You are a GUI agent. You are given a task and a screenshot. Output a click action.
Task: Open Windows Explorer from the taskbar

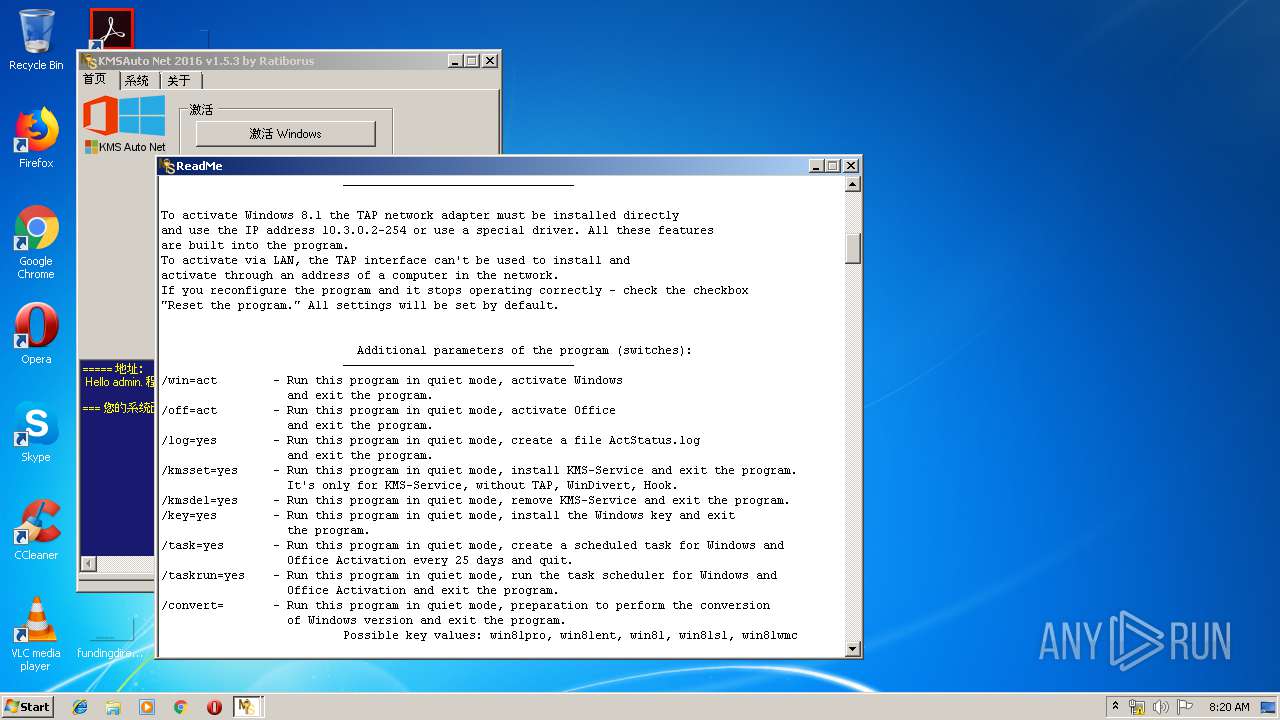(113, 707)
